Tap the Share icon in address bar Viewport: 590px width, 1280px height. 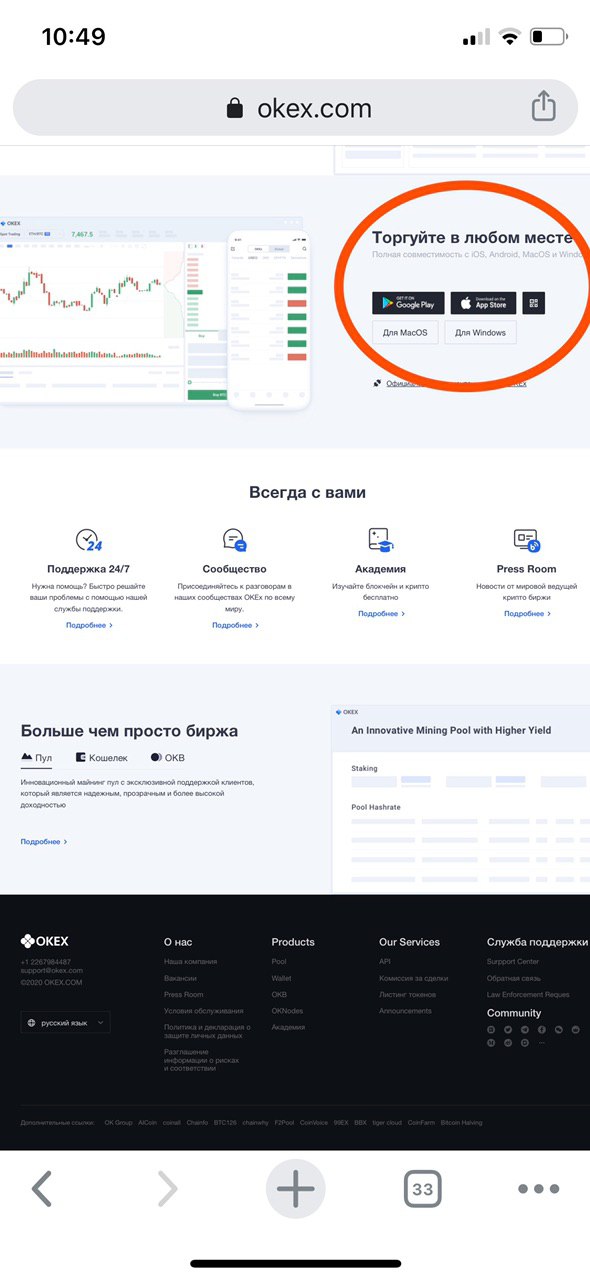click(542, 106)
